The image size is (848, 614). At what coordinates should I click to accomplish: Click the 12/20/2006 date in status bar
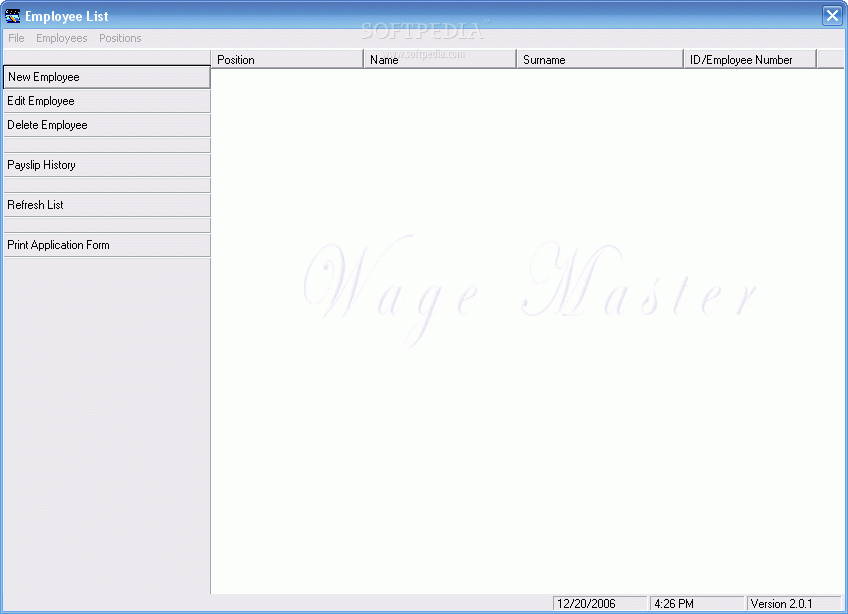(x=600, y=604)
